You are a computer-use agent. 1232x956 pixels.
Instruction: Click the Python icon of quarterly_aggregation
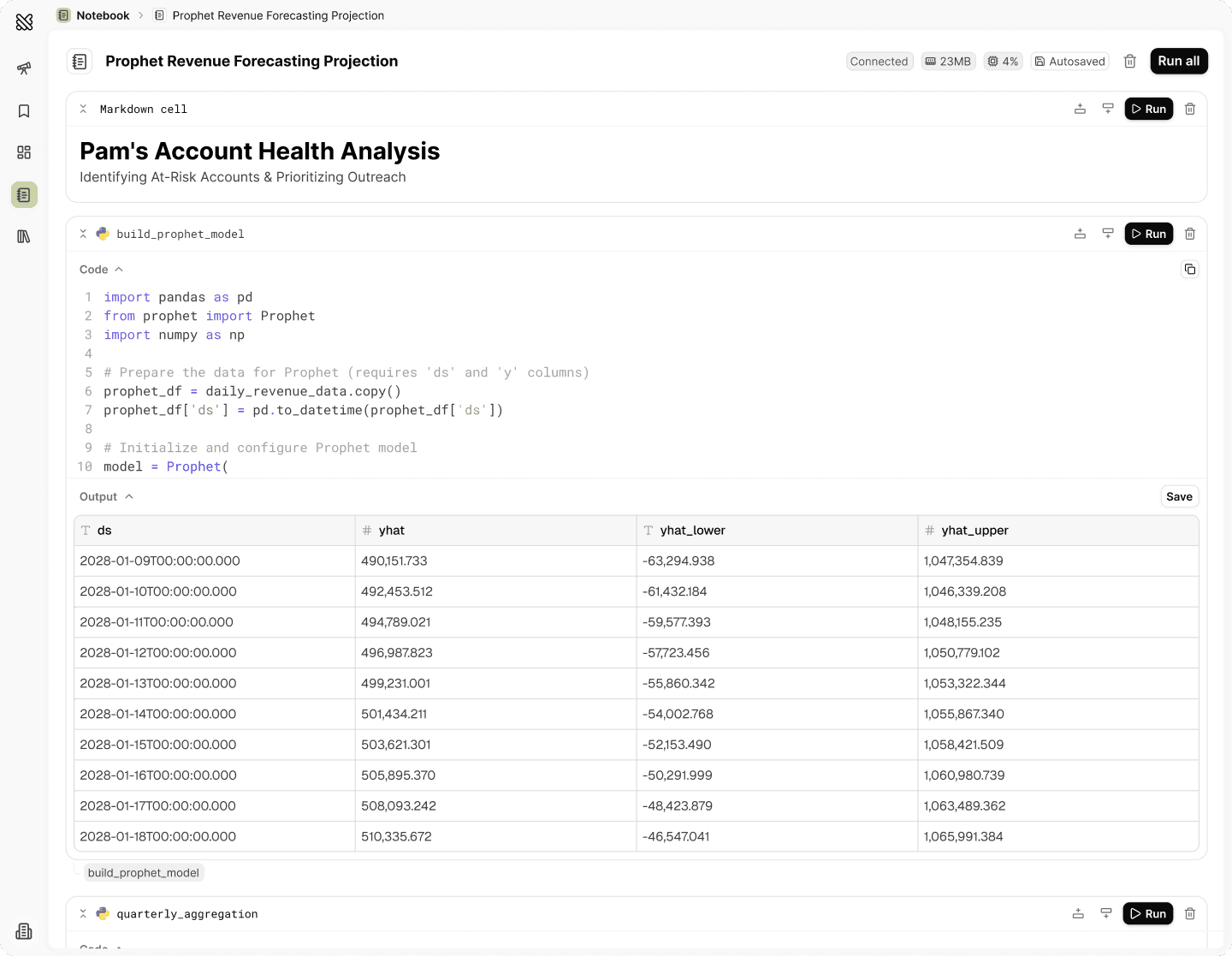click(x=103, y=914)
